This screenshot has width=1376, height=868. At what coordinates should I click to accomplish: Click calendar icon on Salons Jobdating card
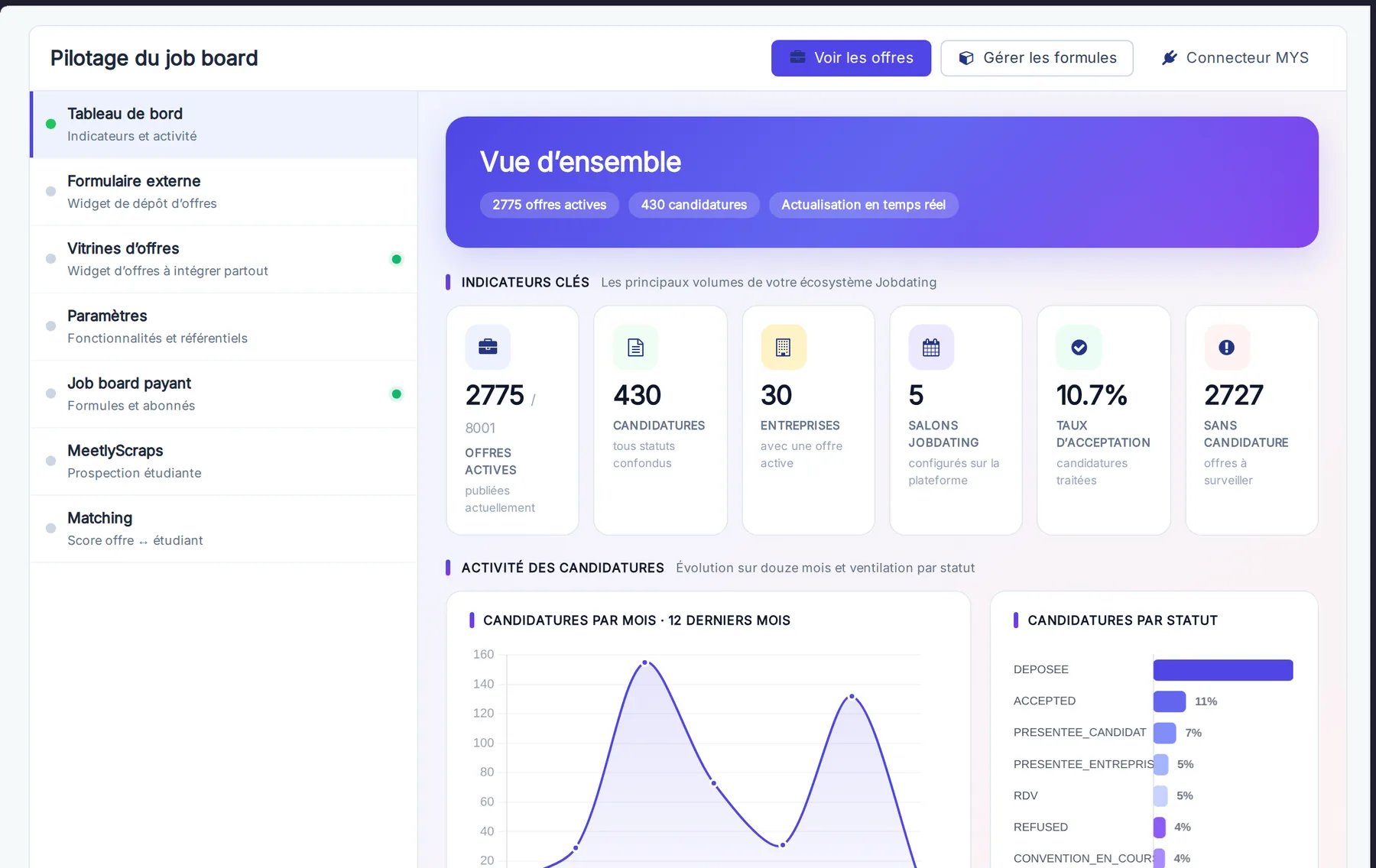pyautogui.click(x=930, y=347)
